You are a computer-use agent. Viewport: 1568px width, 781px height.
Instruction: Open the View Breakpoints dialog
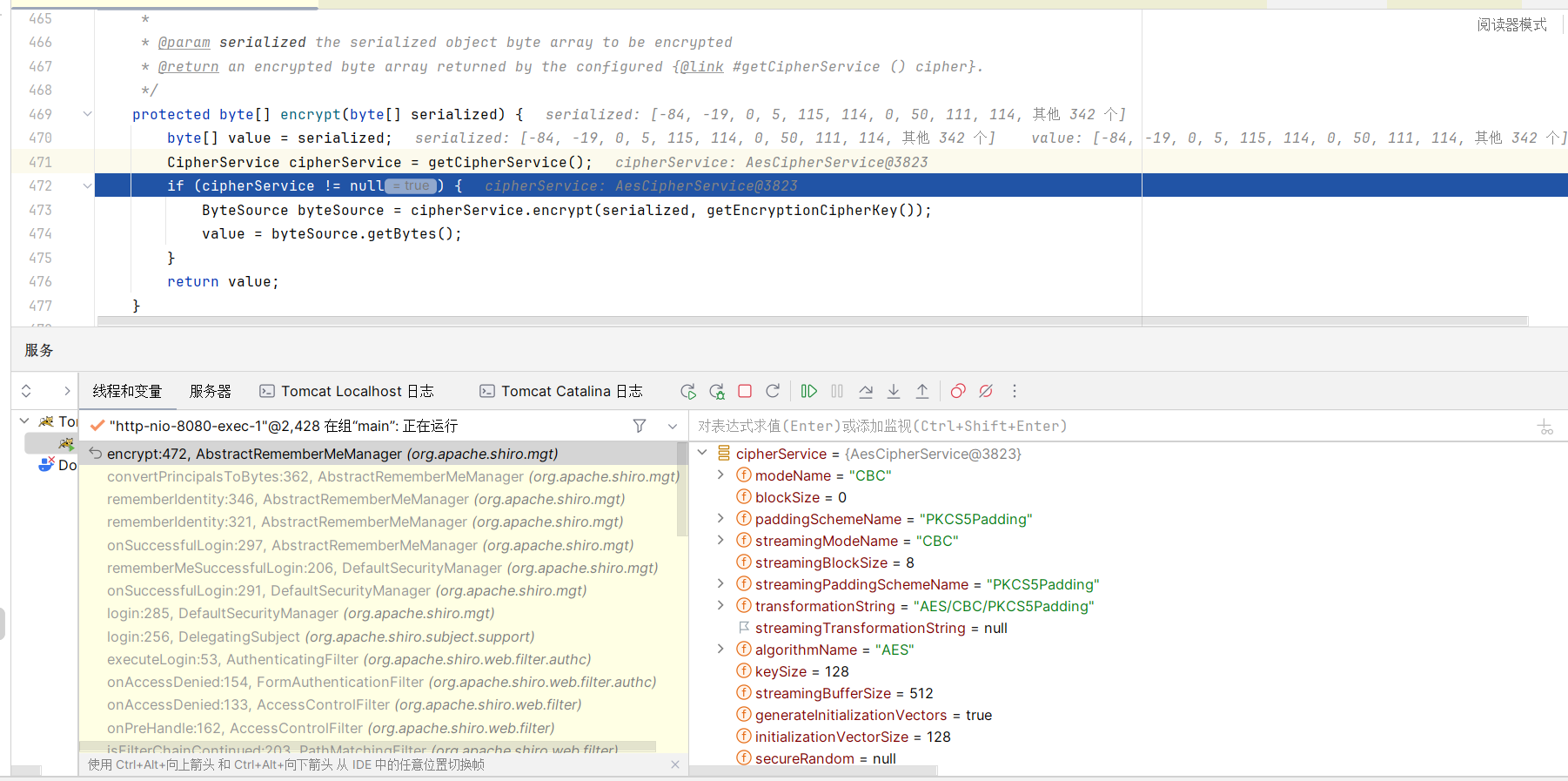click(x=958, y=391)
